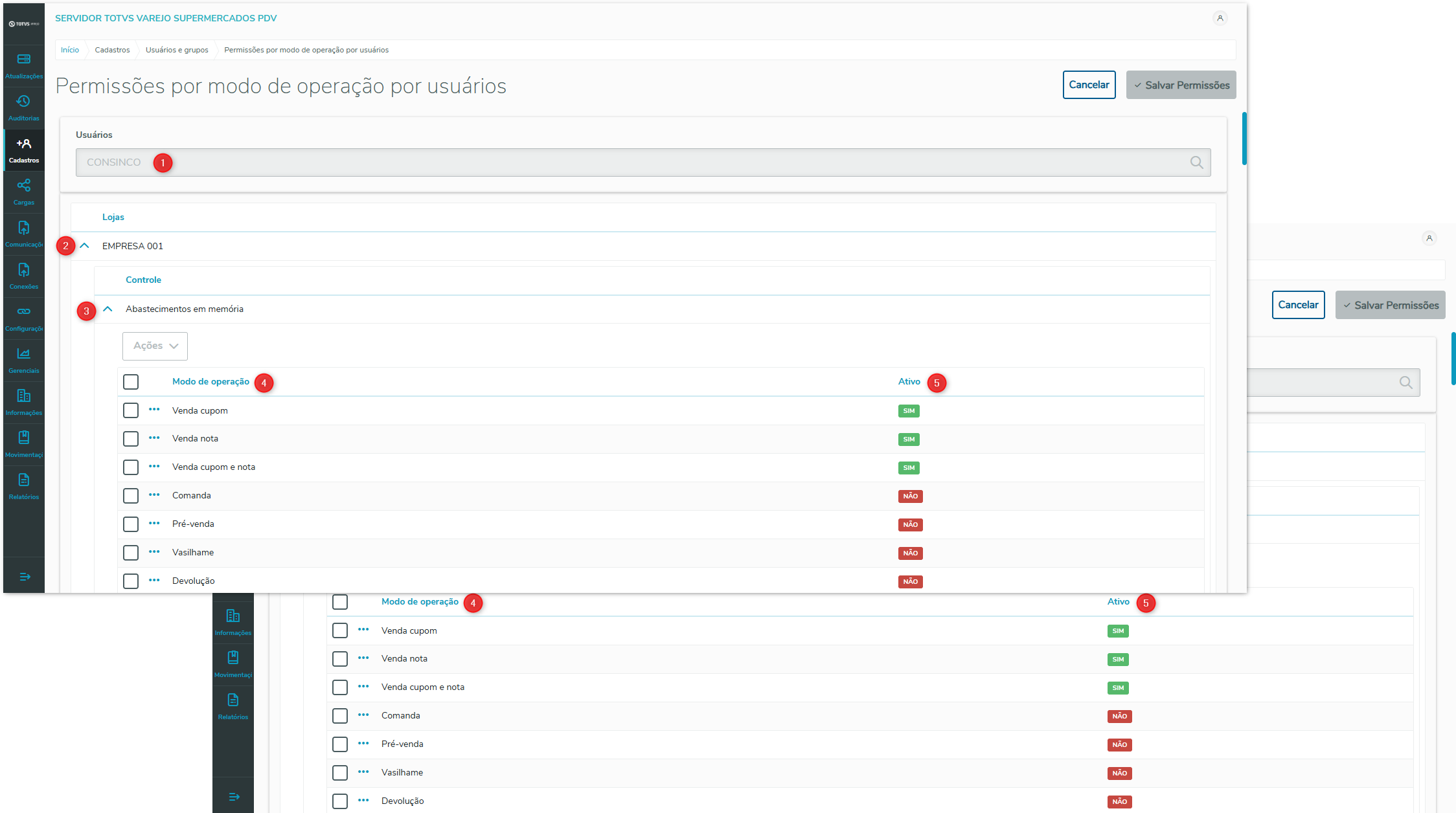
Task: Open the Ações dropdown
Action: (155, 346)
